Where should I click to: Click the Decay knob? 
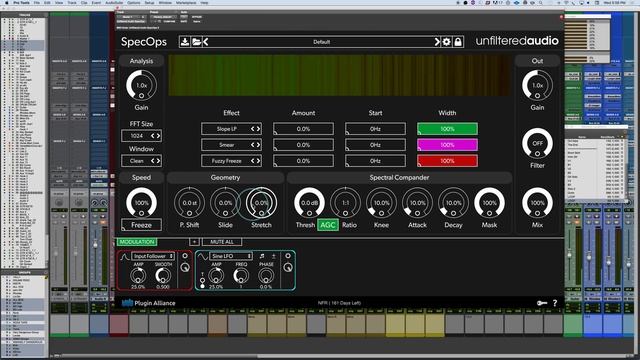click(453, 202)
